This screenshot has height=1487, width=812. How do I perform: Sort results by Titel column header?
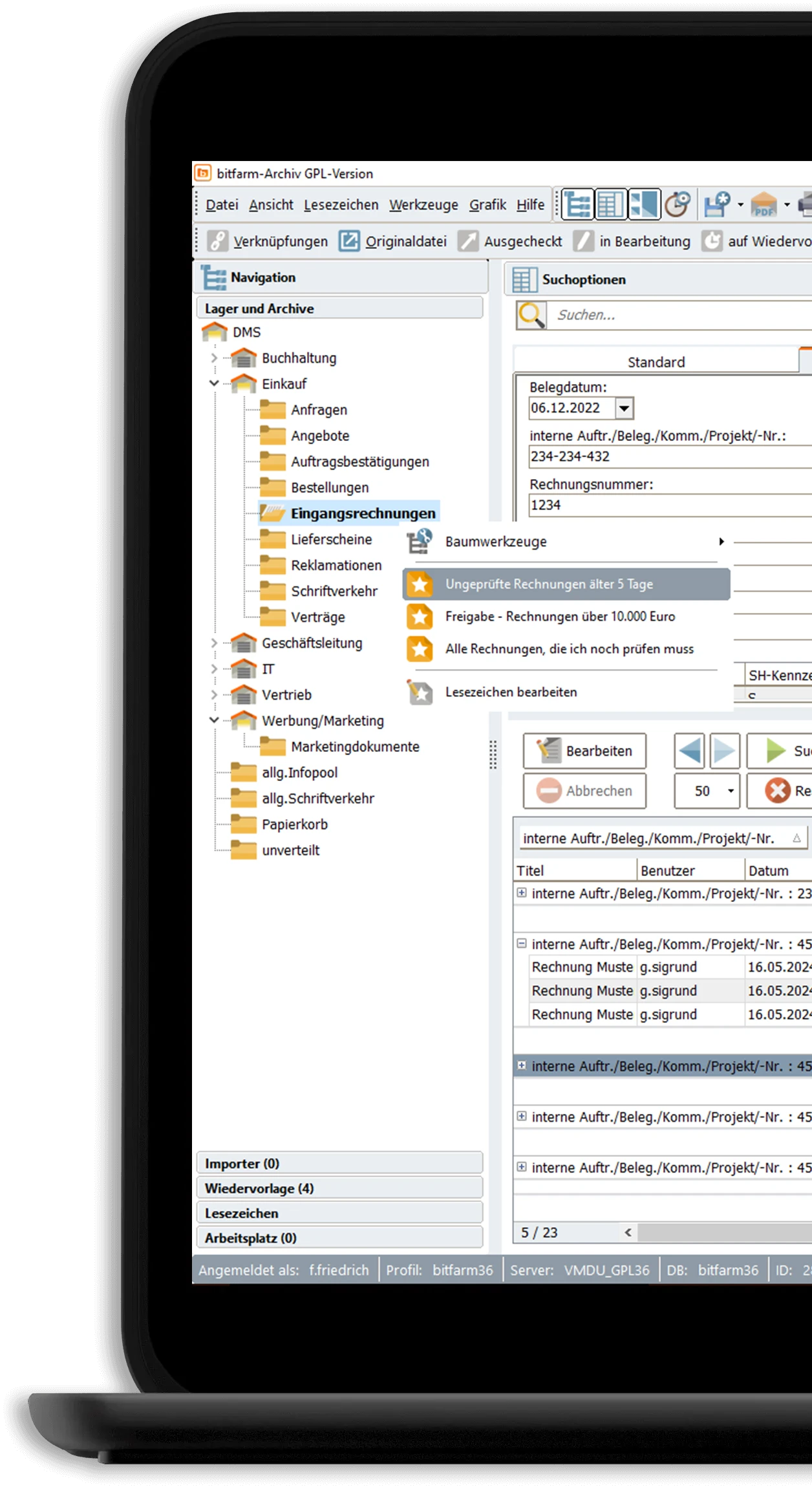click(575, 871)
